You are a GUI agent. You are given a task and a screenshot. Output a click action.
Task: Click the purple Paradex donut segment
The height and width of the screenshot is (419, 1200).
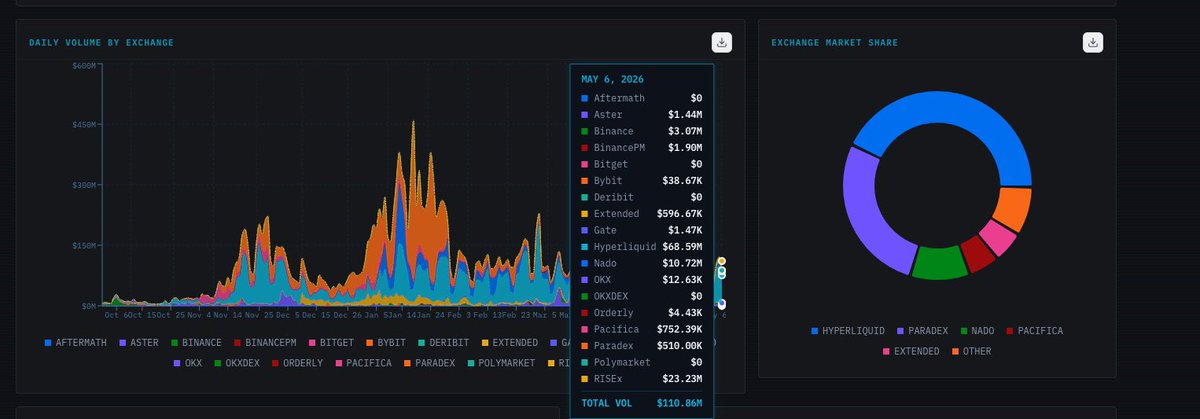click(x=865, y=212)
